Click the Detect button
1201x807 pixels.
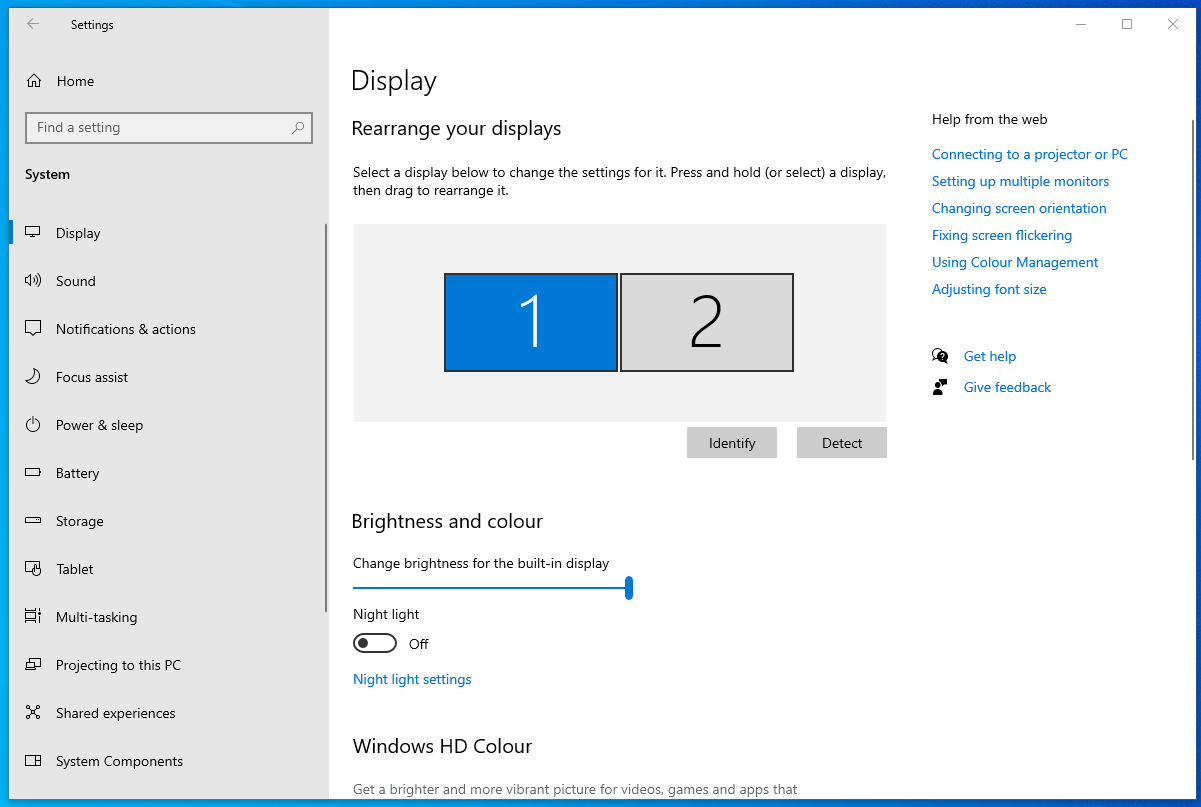(842, 443)
